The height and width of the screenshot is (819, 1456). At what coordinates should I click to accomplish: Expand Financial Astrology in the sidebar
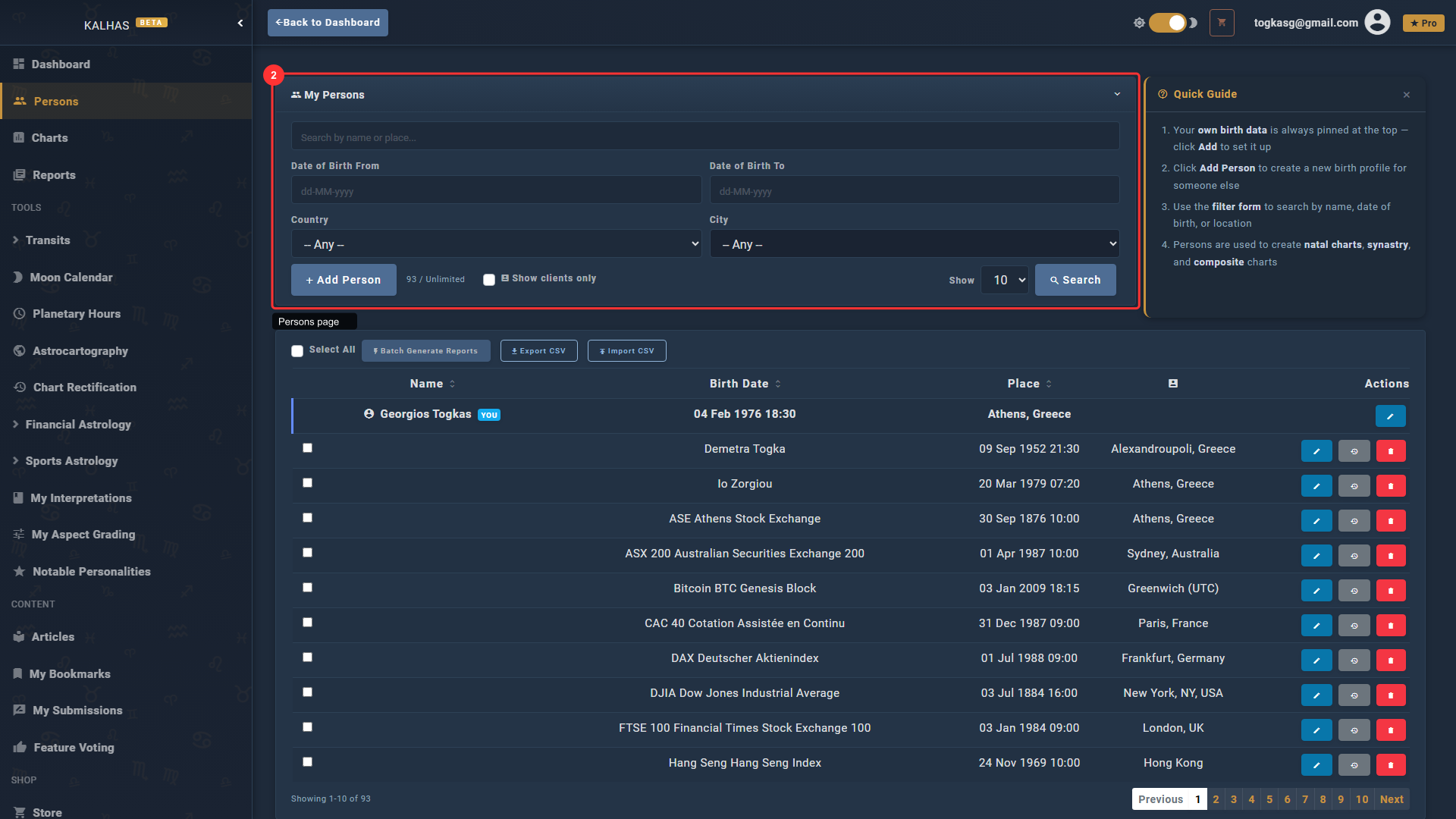pyautogui.click(x=78, y=425)
